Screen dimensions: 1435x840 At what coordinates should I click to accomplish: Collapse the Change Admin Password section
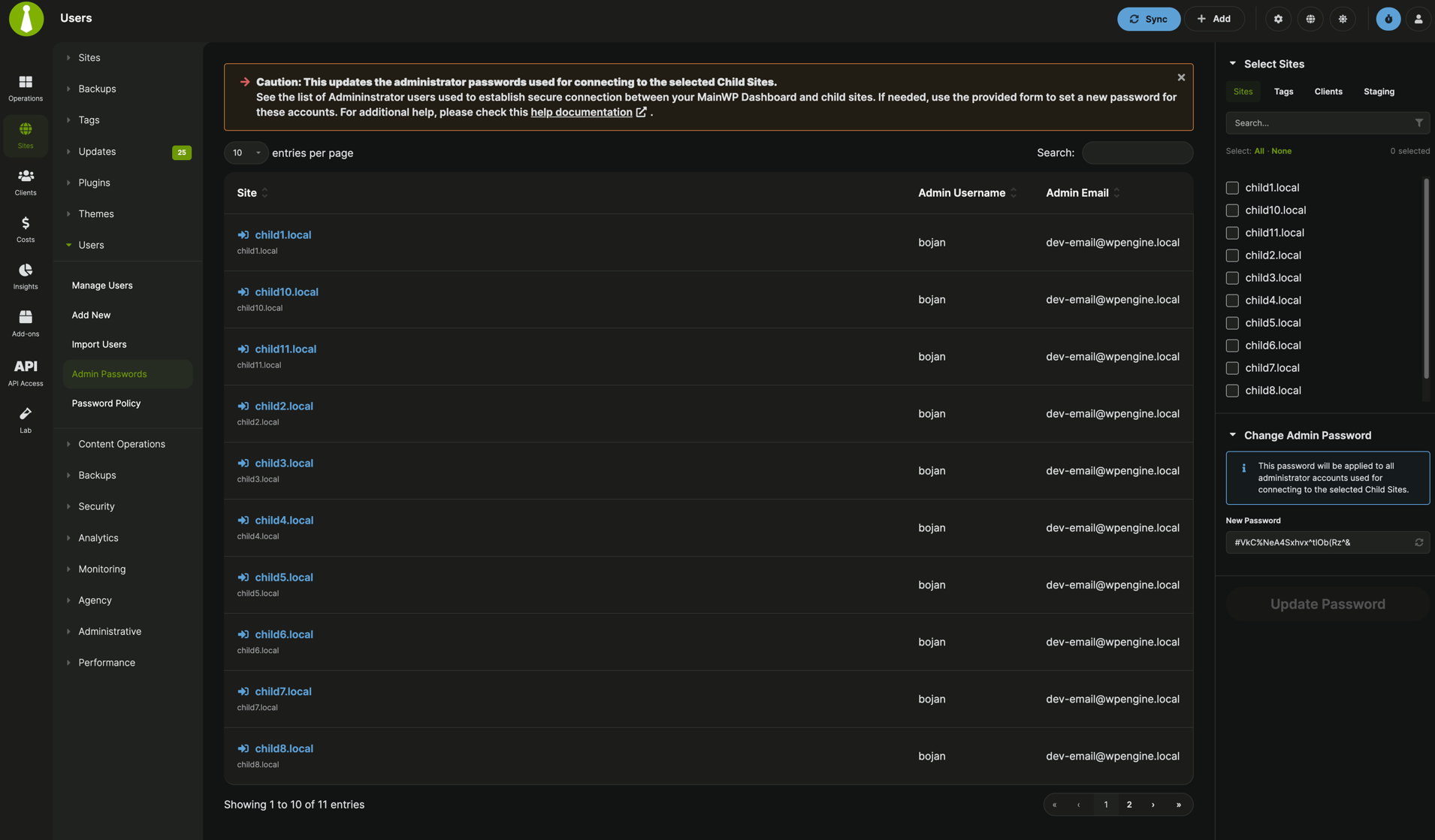tap(1232, 435)
